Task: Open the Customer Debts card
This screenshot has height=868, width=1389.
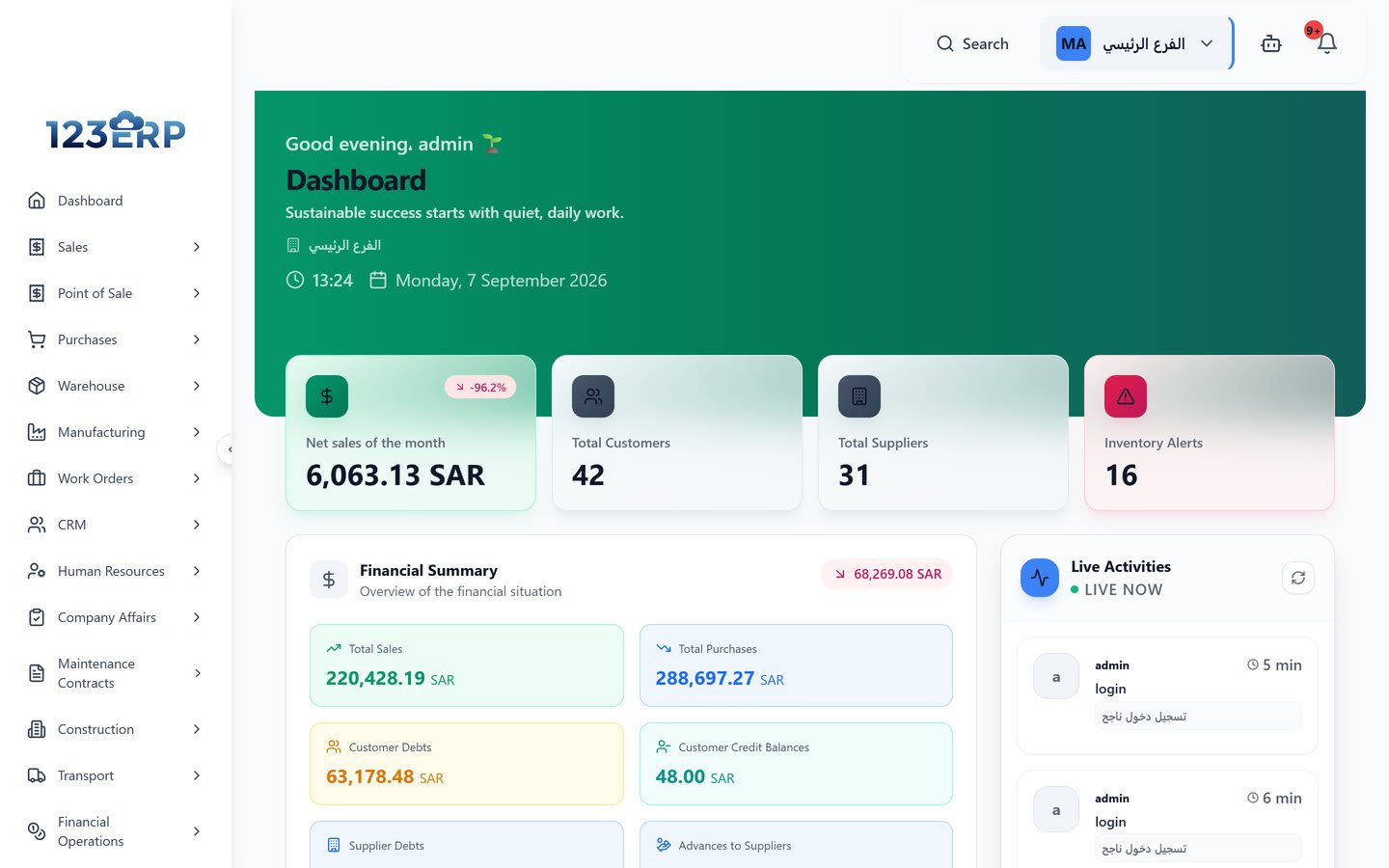Action: pyautogui.click(x=467, y=764)
